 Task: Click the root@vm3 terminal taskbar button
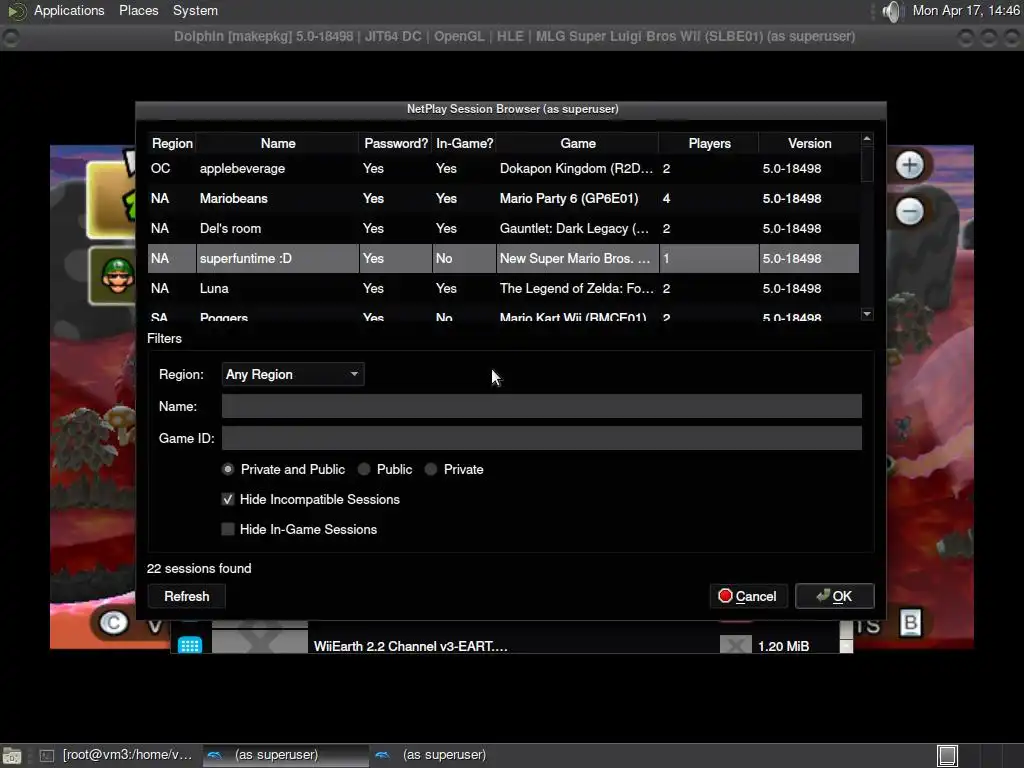point(116,756)
